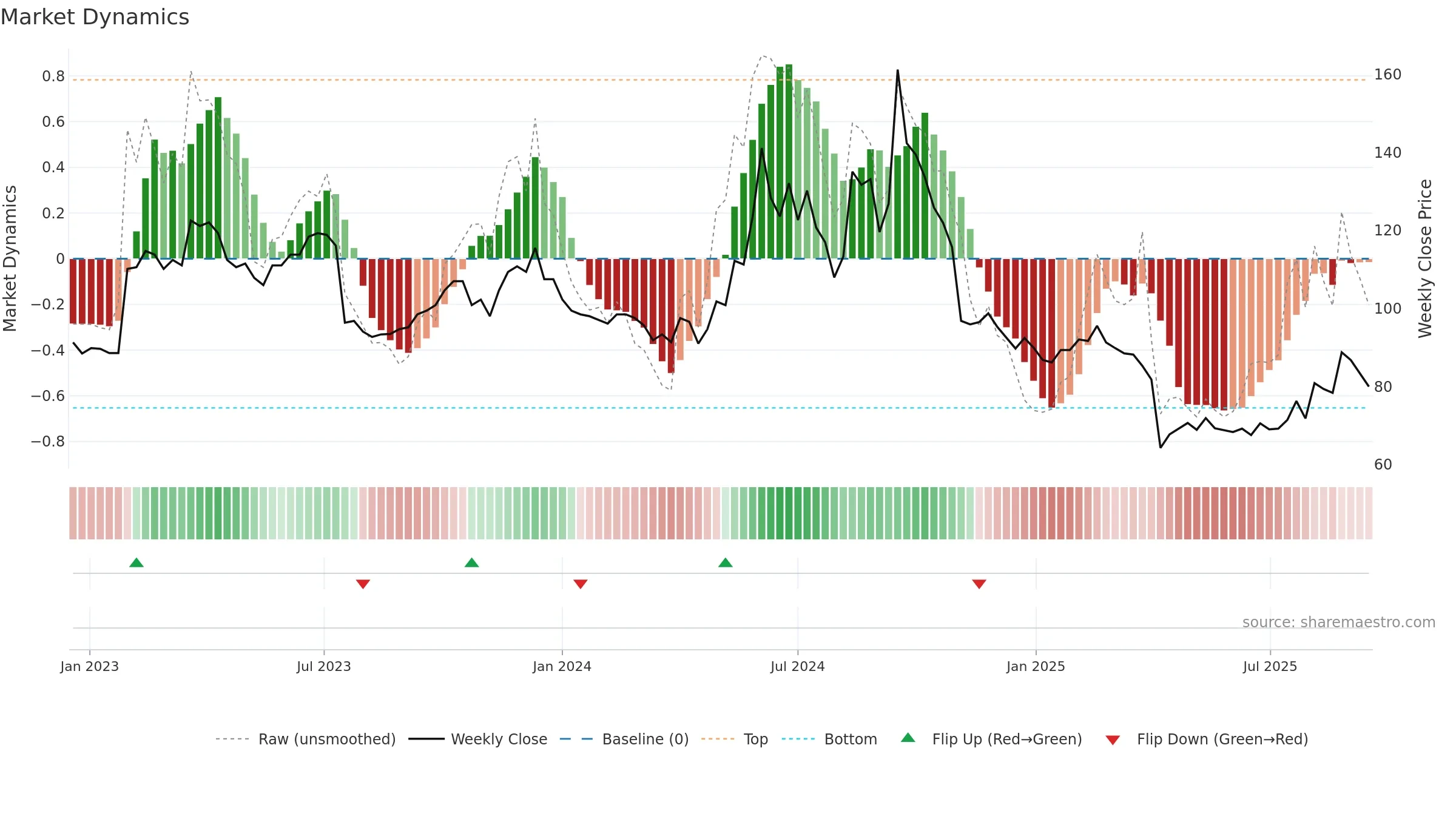Click the Jul 2023 axis label
This screenshot has height=819, width=1456.
click(324, 666)
